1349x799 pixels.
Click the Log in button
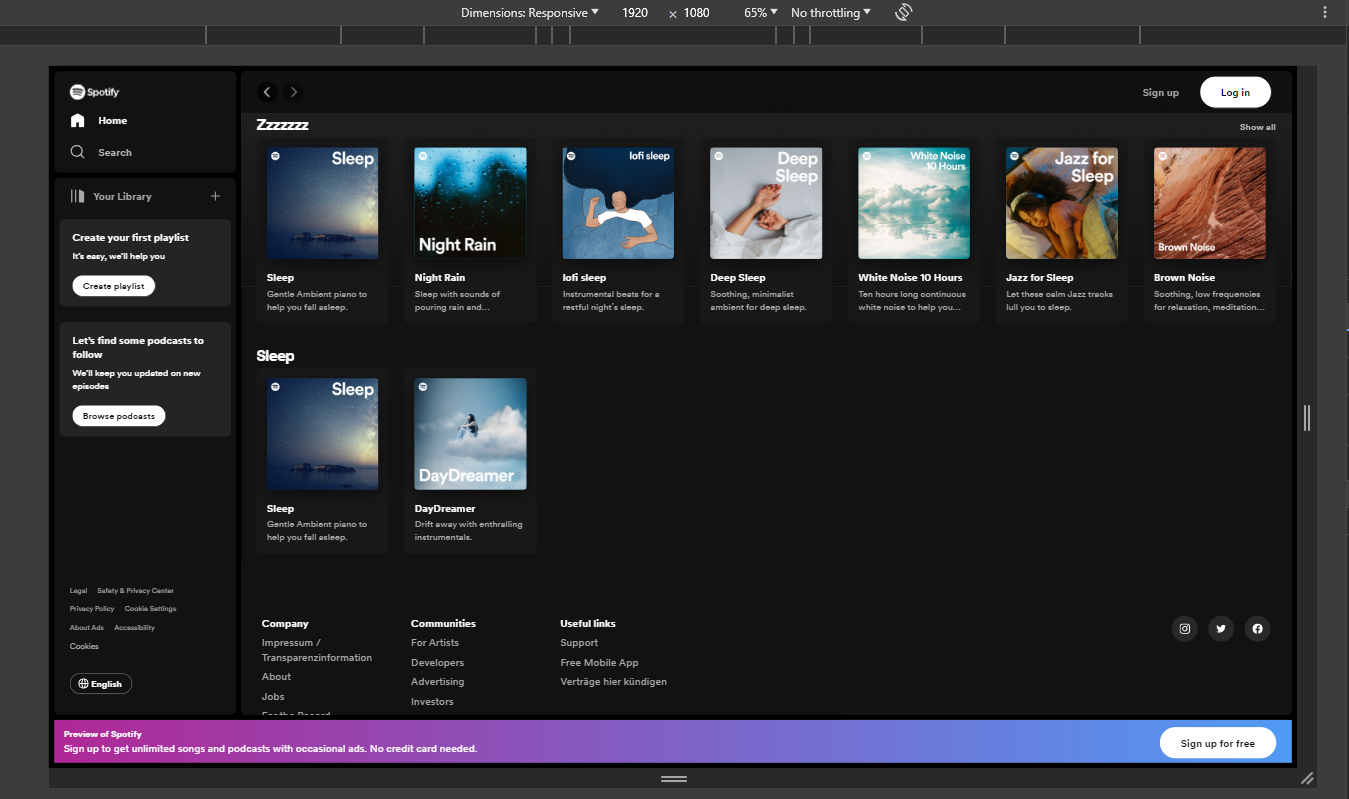pyautogui.click(x=1235, y=92)
